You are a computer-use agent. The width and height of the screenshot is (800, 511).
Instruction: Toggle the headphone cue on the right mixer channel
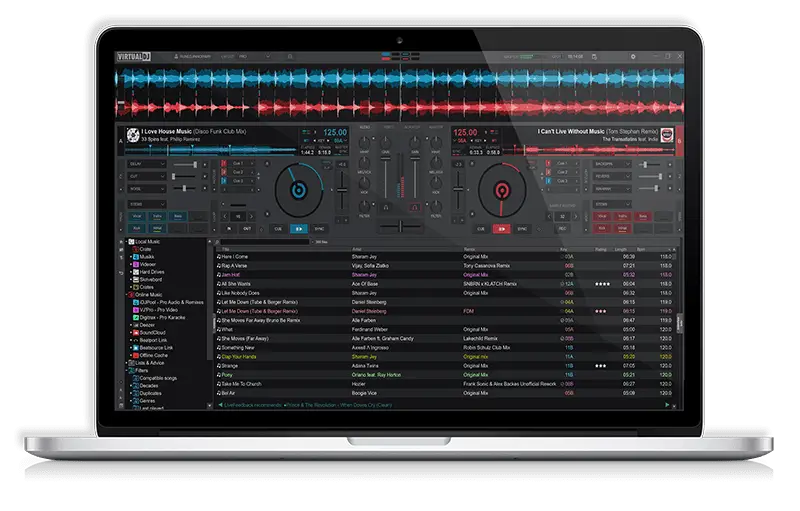[414, 208]
